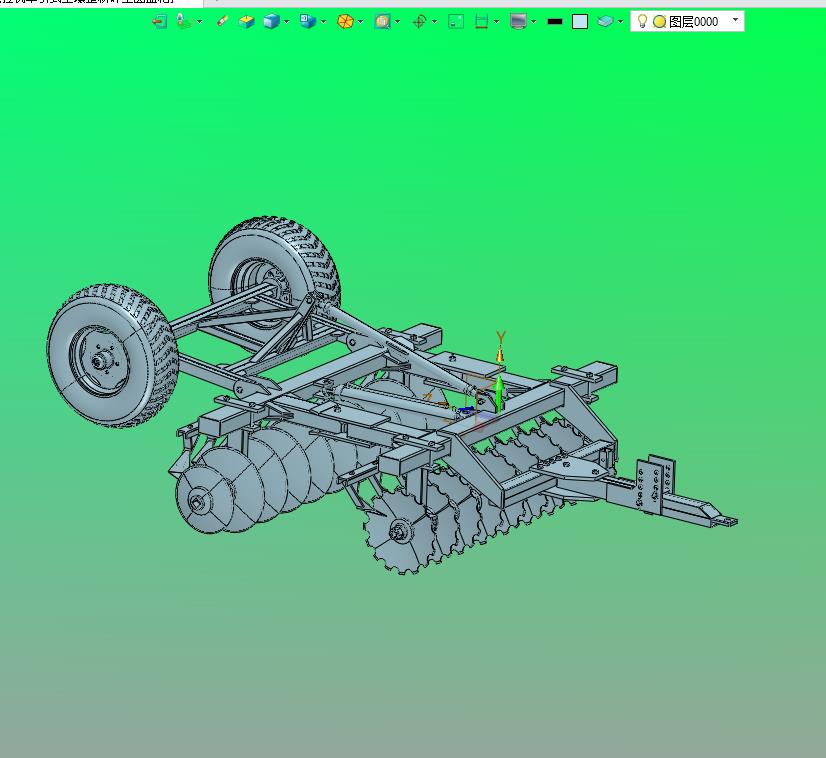Click the Y axis label of the triad
The width and height of the screenshot is (826, 758).
501,338
